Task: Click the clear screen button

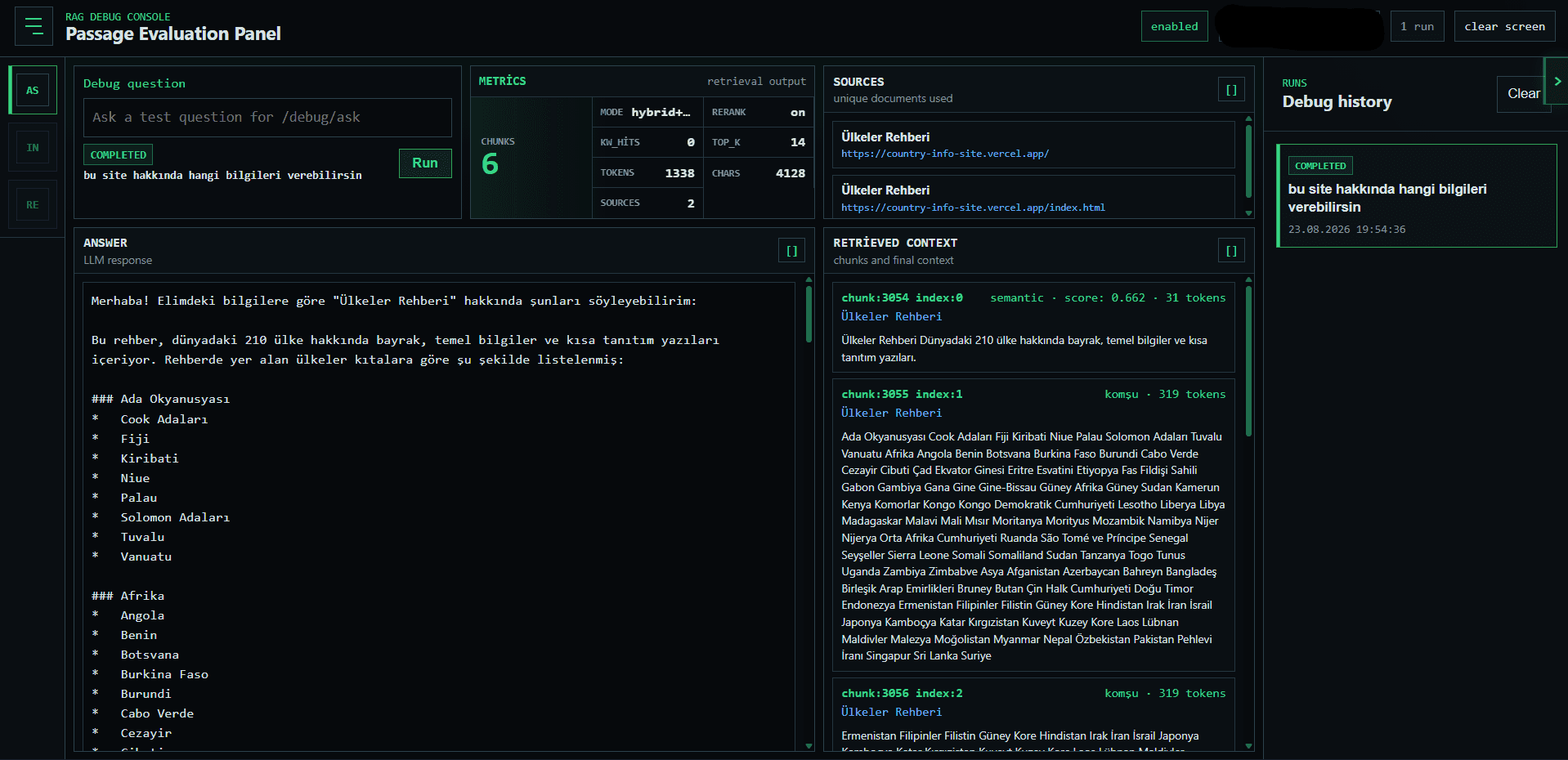Action: pyautogui.click(x=1504, y=26)
